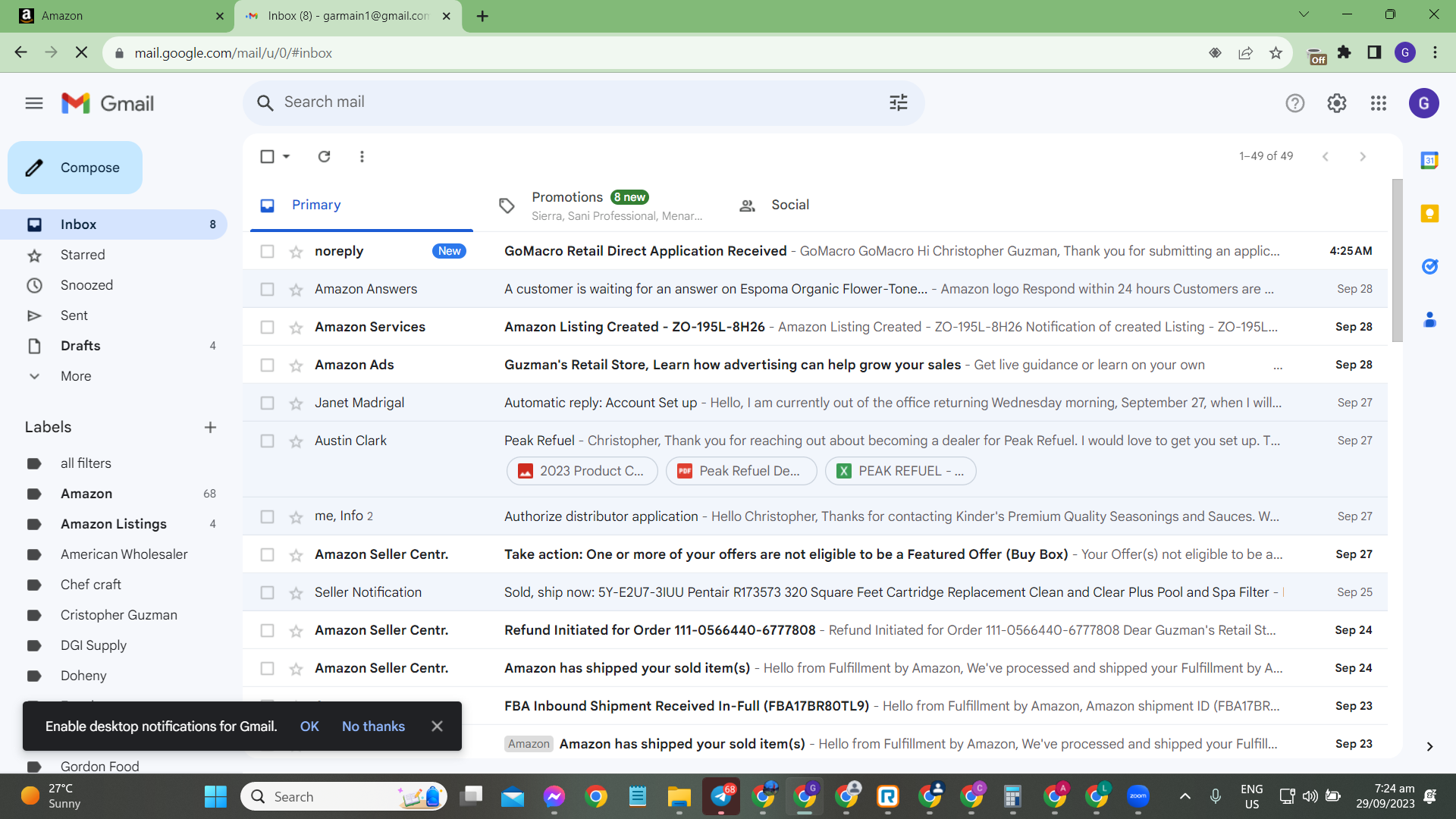Open the Chef craft label

91,585
